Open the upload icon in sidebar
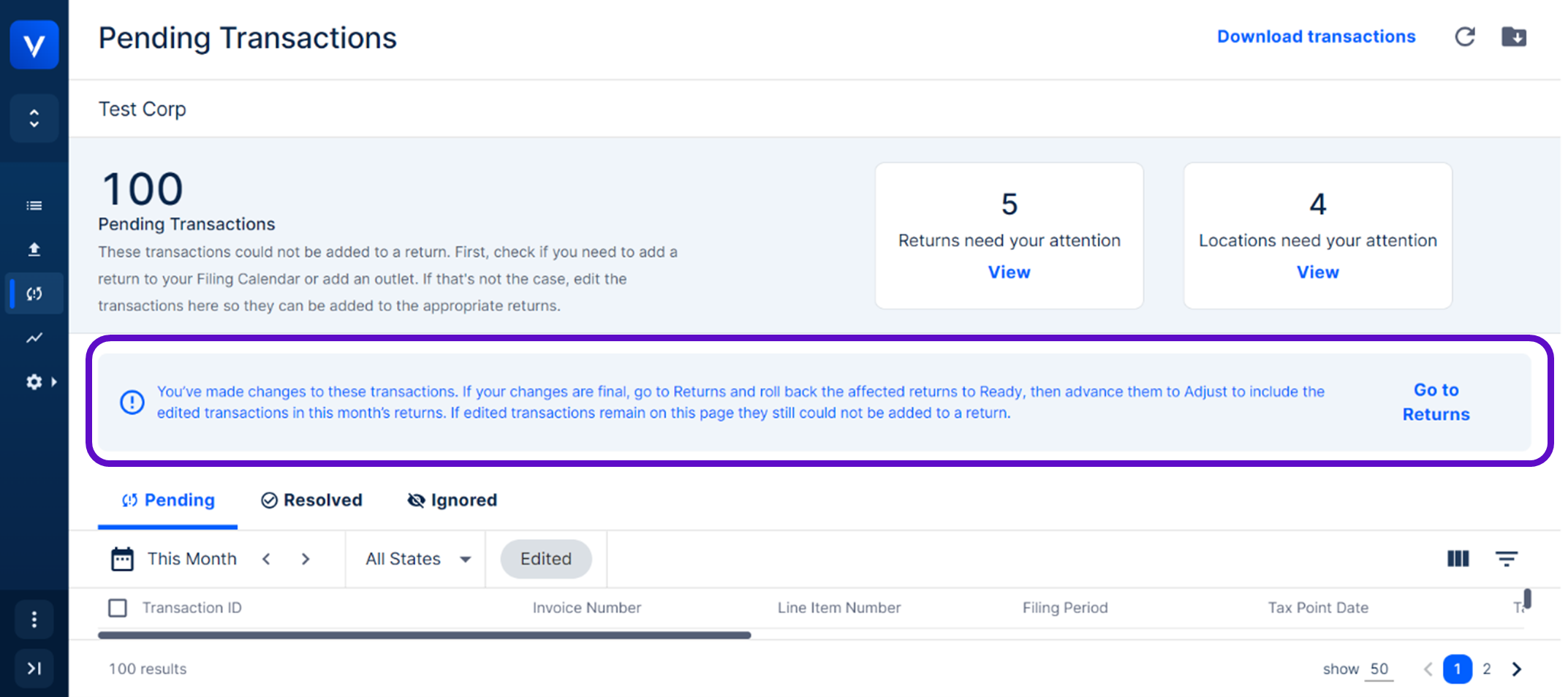The width and height of the screenshot is (1568, 697). coord(34,250)
